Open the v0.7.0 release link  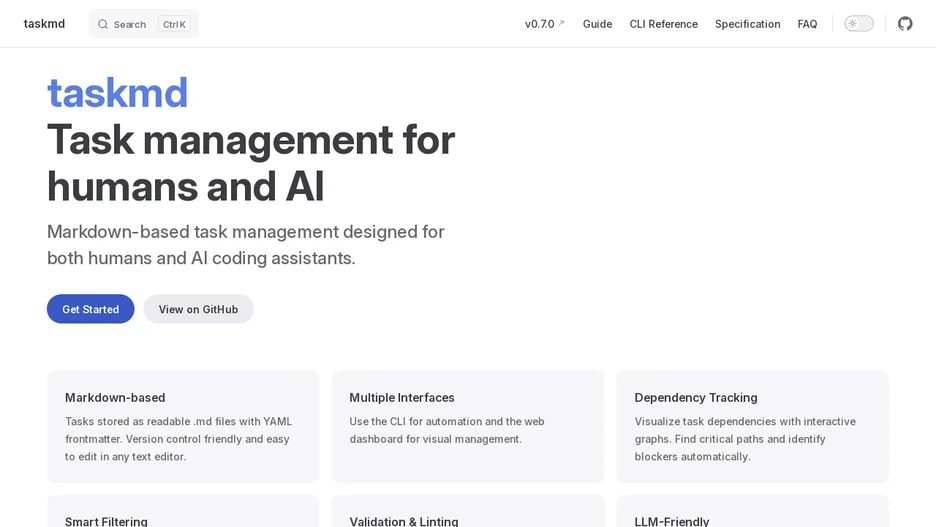point(544,24)
